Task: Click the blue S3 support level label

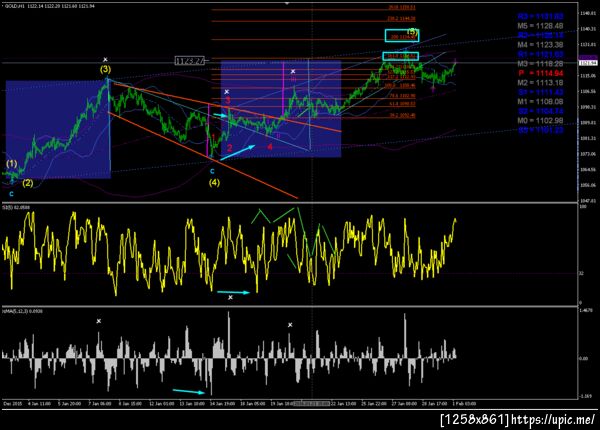Action: coord(540,130)
